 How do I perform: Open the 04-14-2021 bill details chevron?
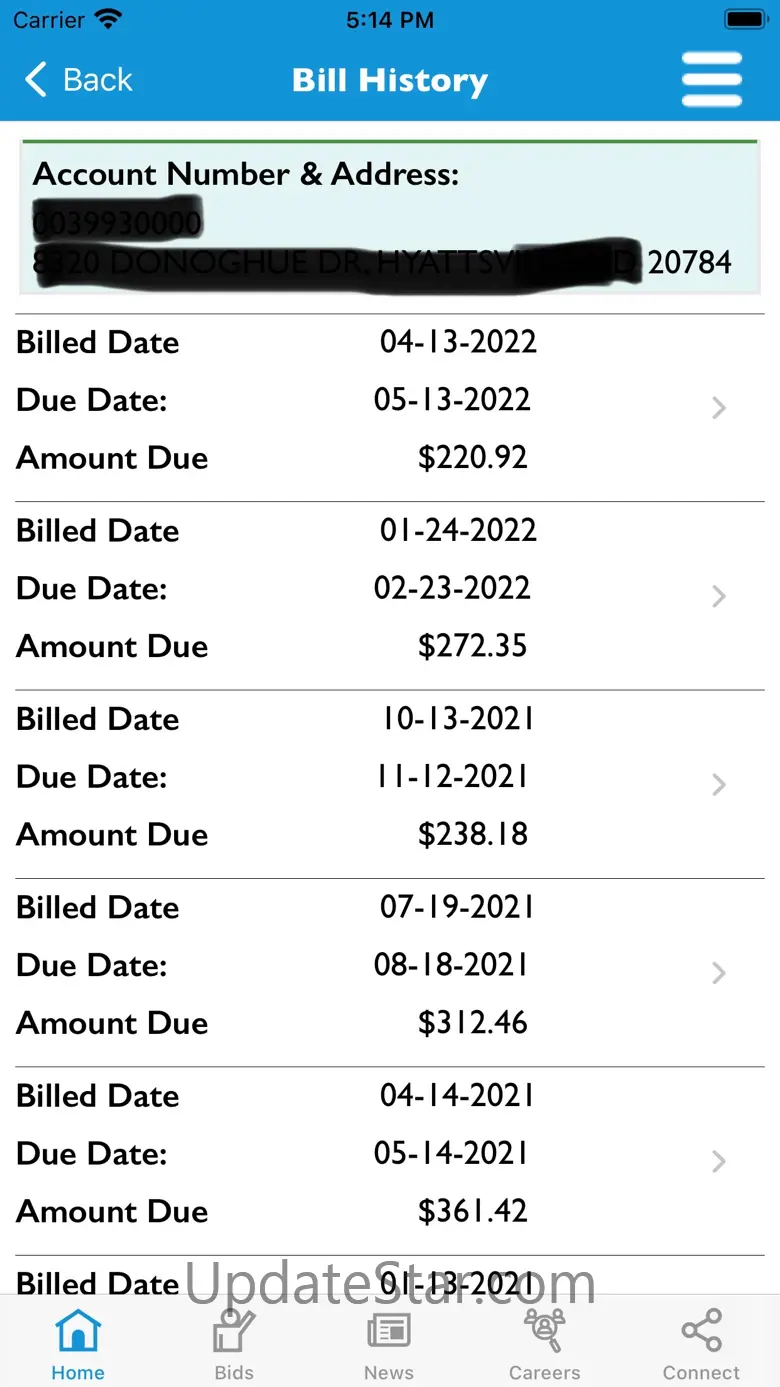coord(718,1161)
